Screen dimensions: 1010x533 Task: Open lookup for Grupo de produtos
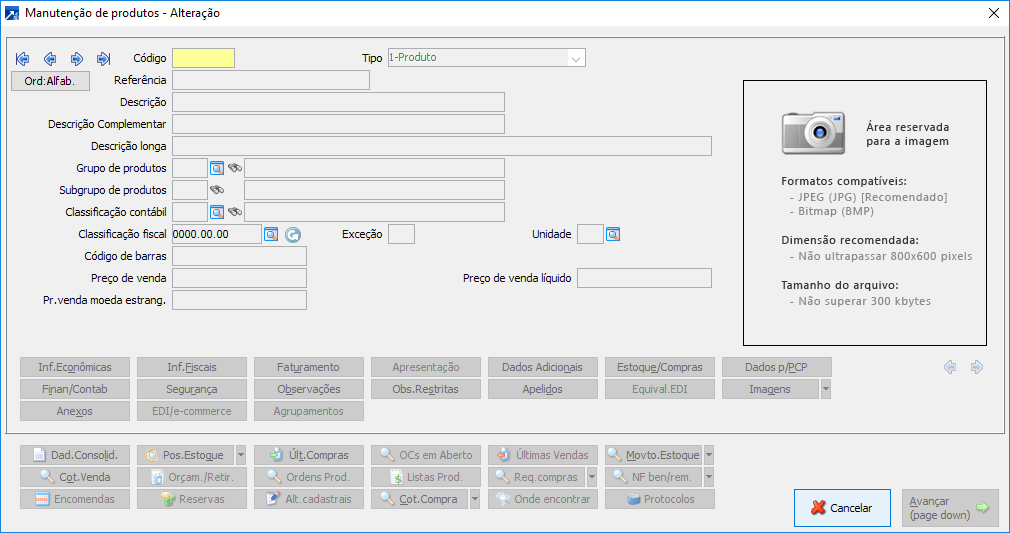tap(217, 168)
